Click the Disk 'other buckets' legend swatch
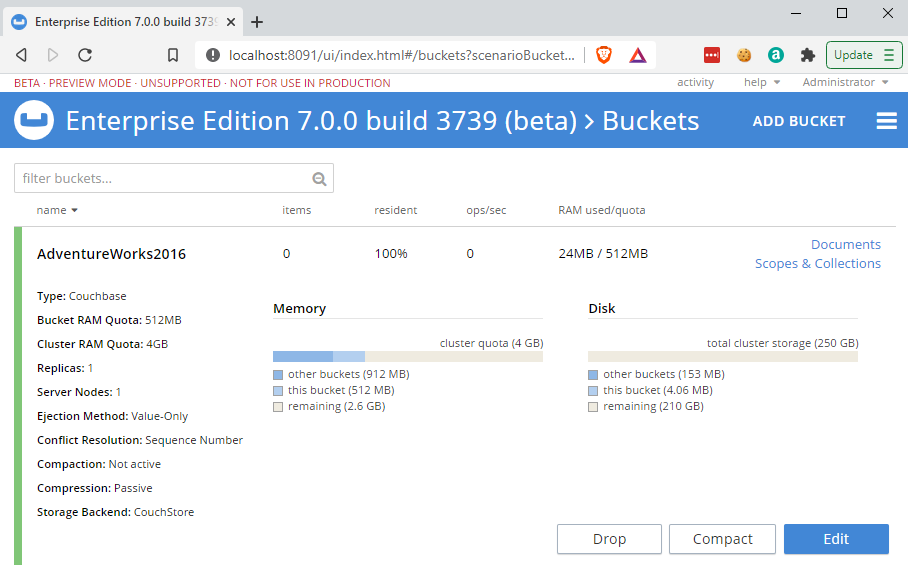The image size is (908, 565). click(593, 375)
